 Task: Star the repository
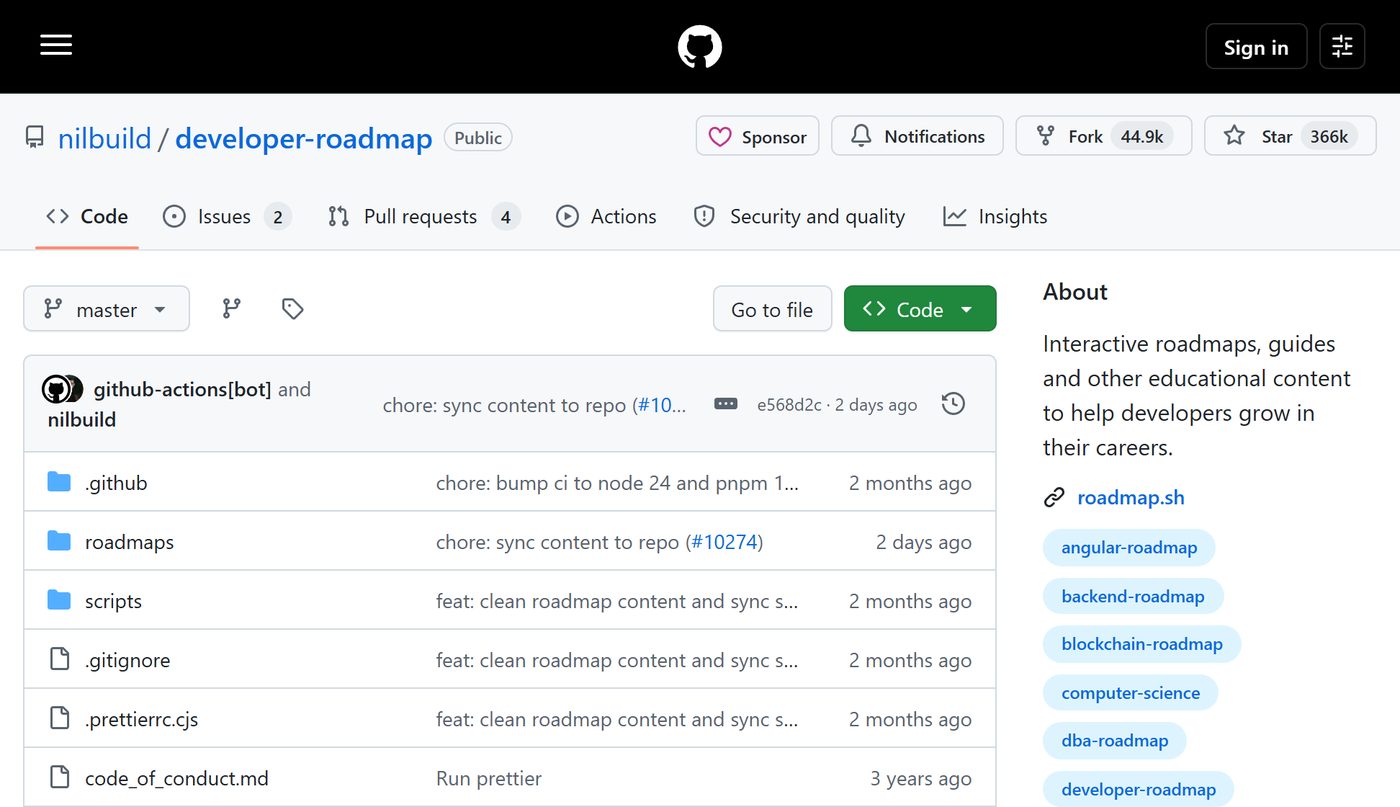pyautogui.click(x=1290, y=136)
